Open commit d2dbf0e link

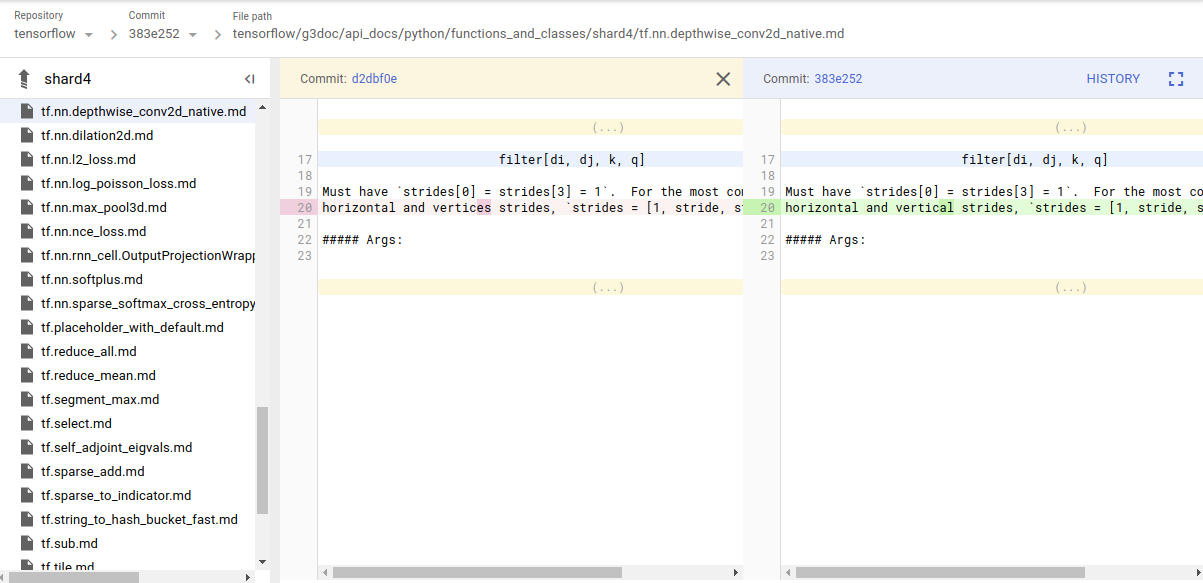[374, 79]
